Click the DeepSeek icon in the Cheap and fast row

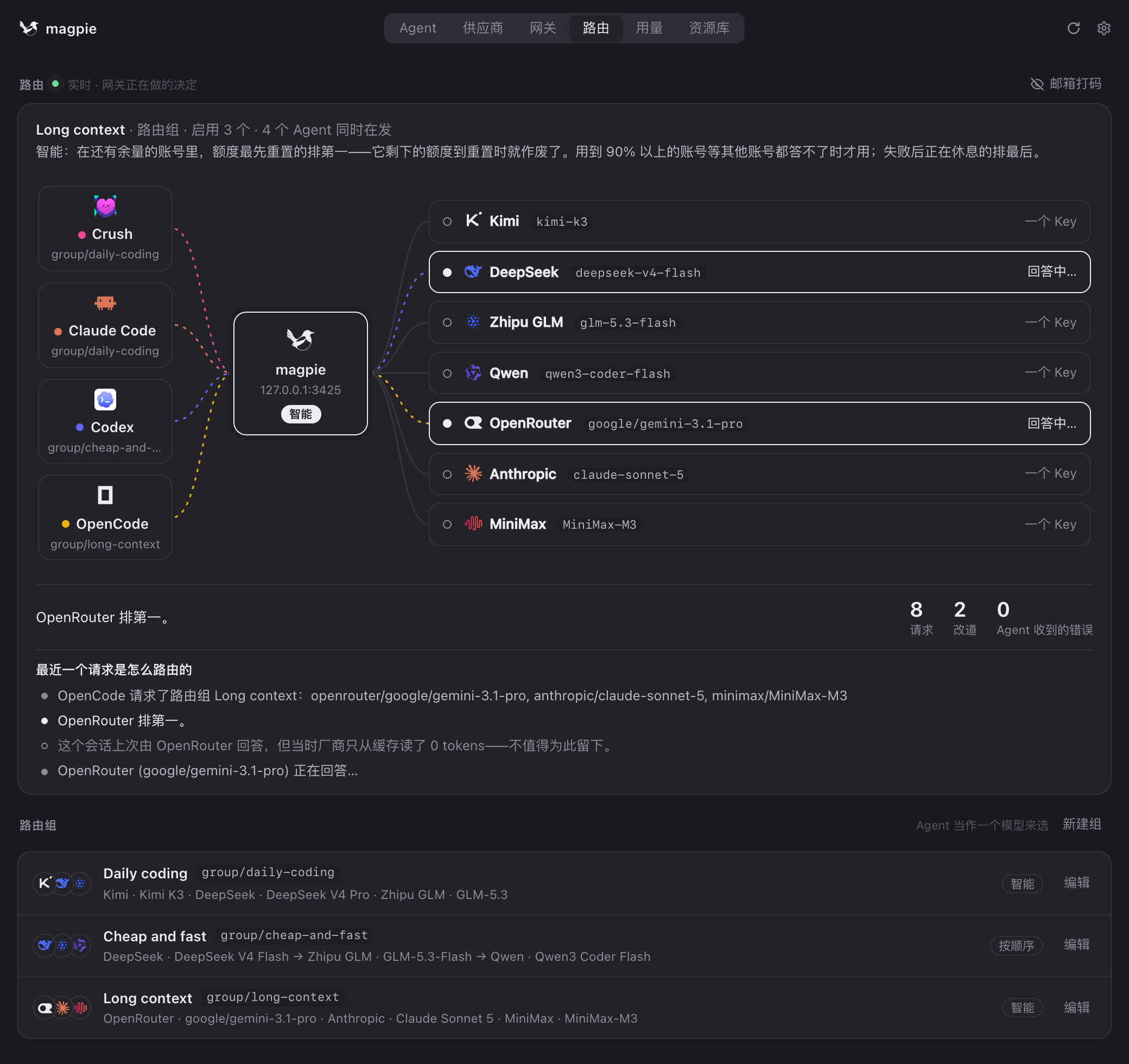(x=45, y=945)
